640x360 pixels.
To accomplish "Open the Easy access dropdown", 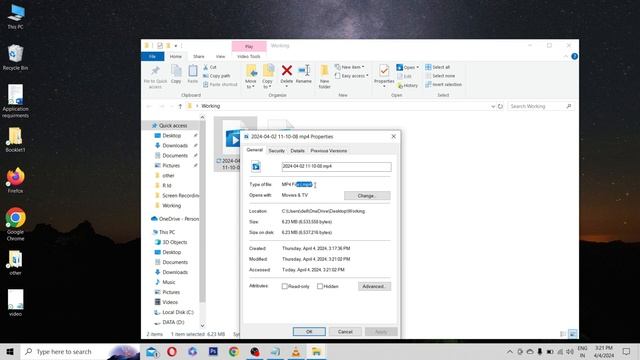I will pyautogui.click(x=351, y=76).
